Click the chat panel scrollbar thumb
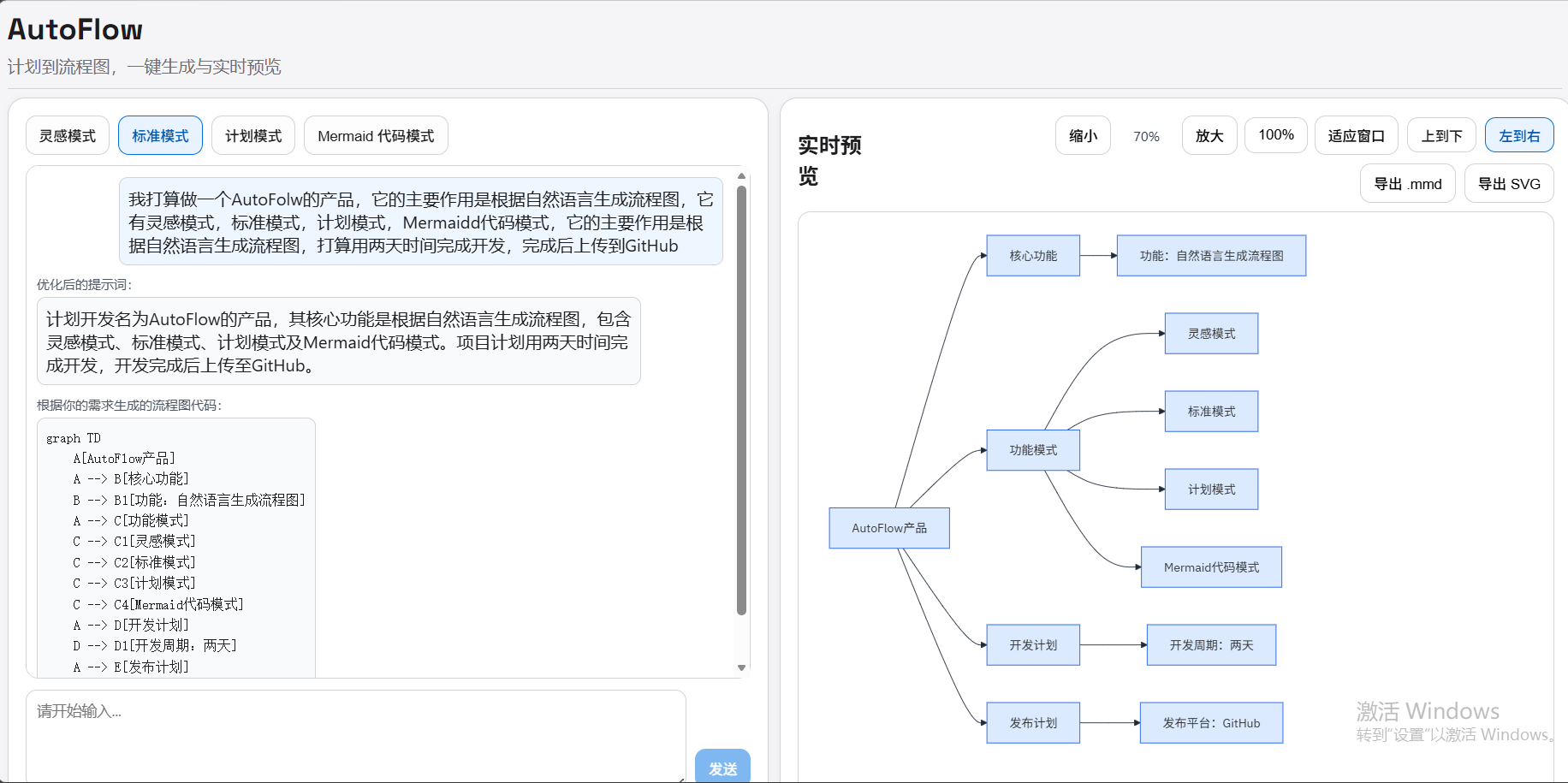 [741, 400]
